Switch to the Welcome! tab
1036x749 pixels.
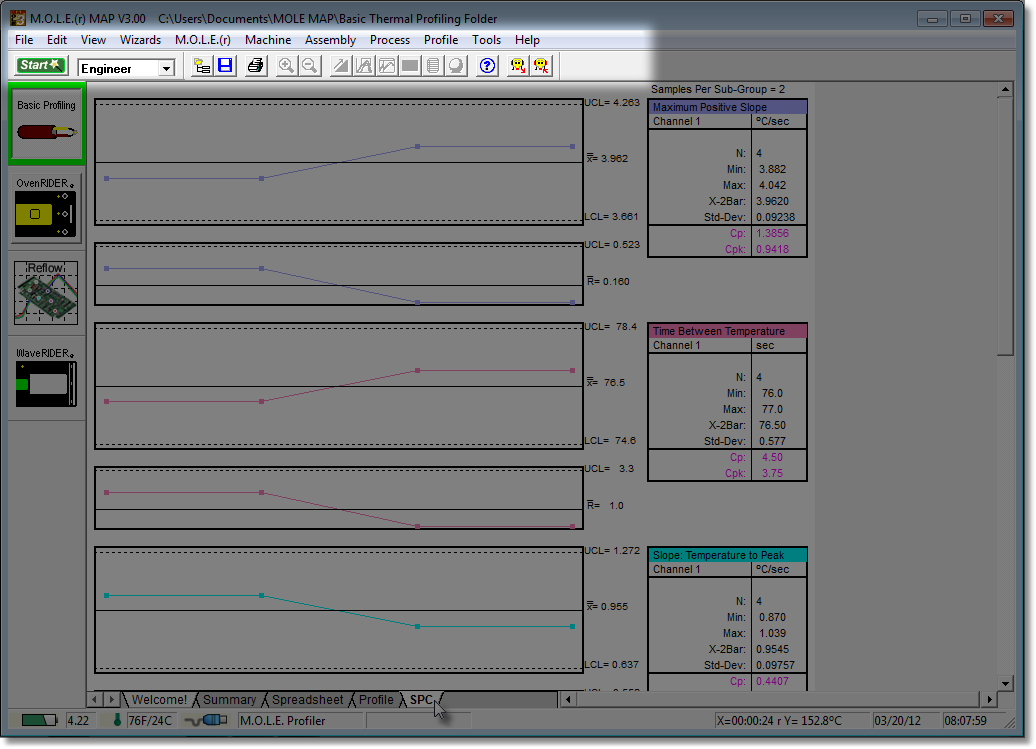tap(159, 699)
